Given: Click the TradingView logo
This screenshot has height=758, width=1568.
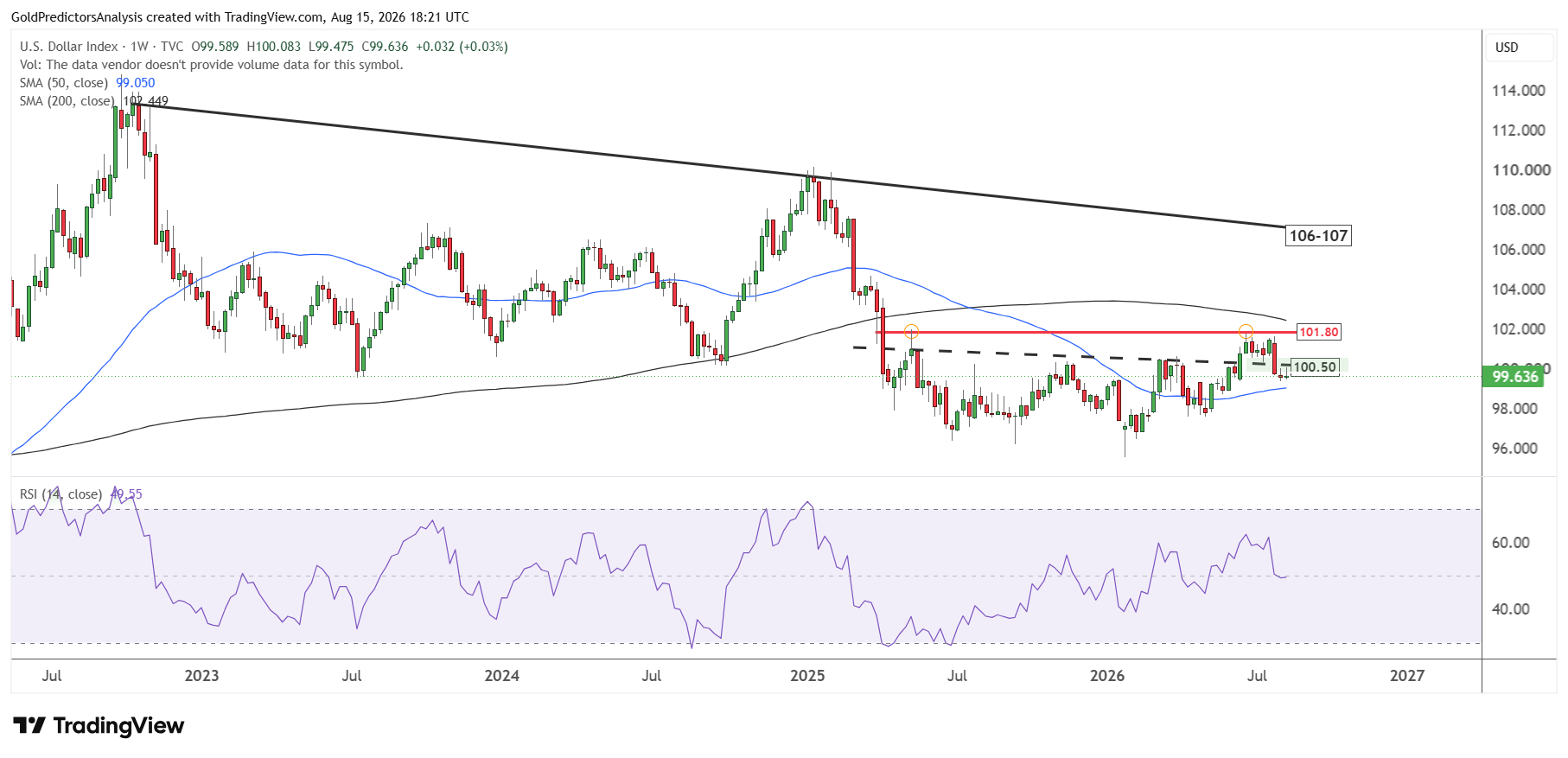Looking at the screenshot, I should pyautogui.click(x=99, y=725).
